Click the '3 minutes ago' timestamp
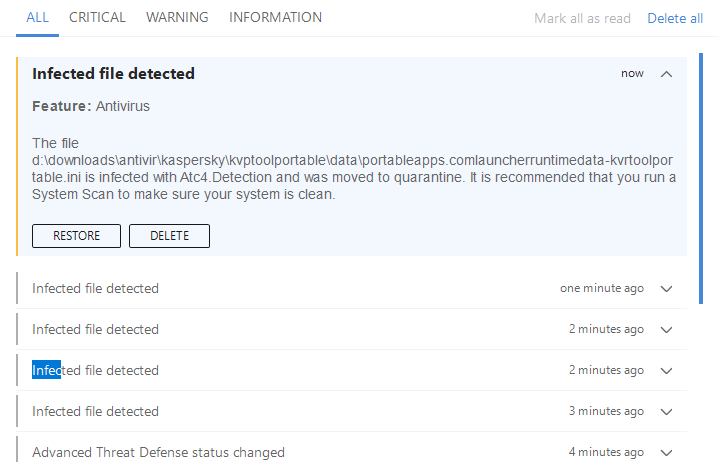This screenshot has height=462, width=719. click(606, 411)
